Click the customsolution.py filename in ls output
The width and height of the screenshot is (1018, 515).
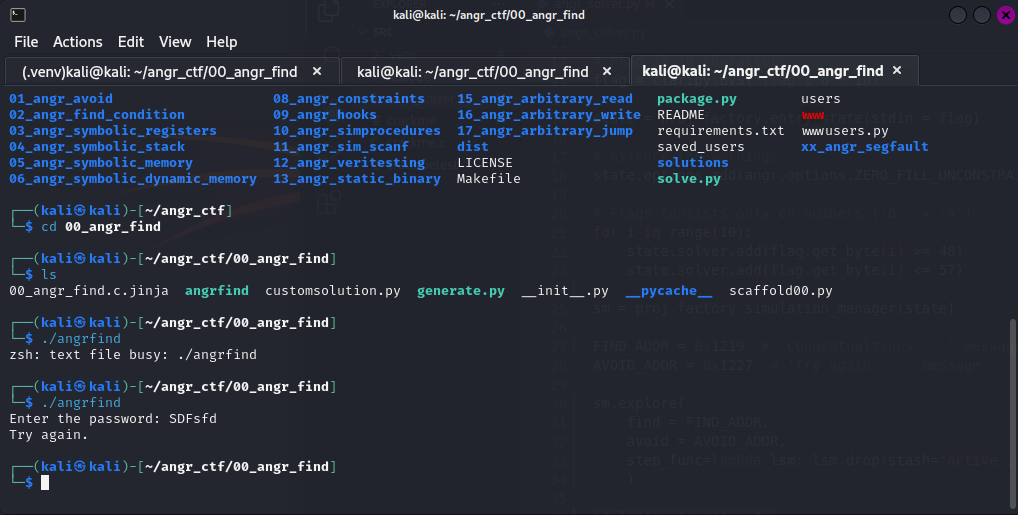coord(332,291)
